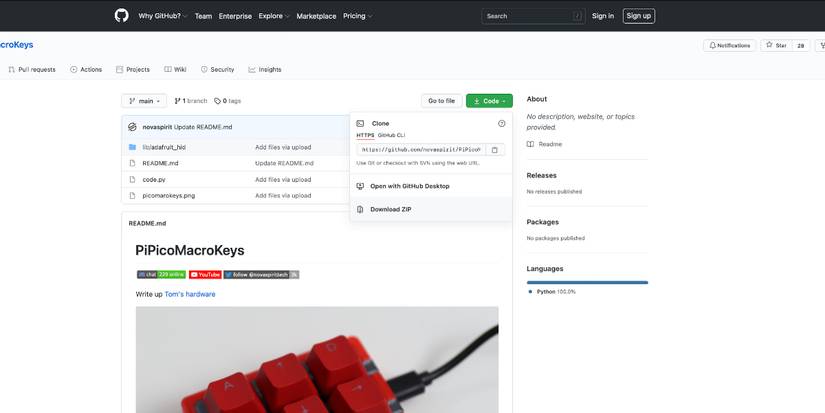Open the Releases heading
The image size is (825, 413).
click(541, 176)
